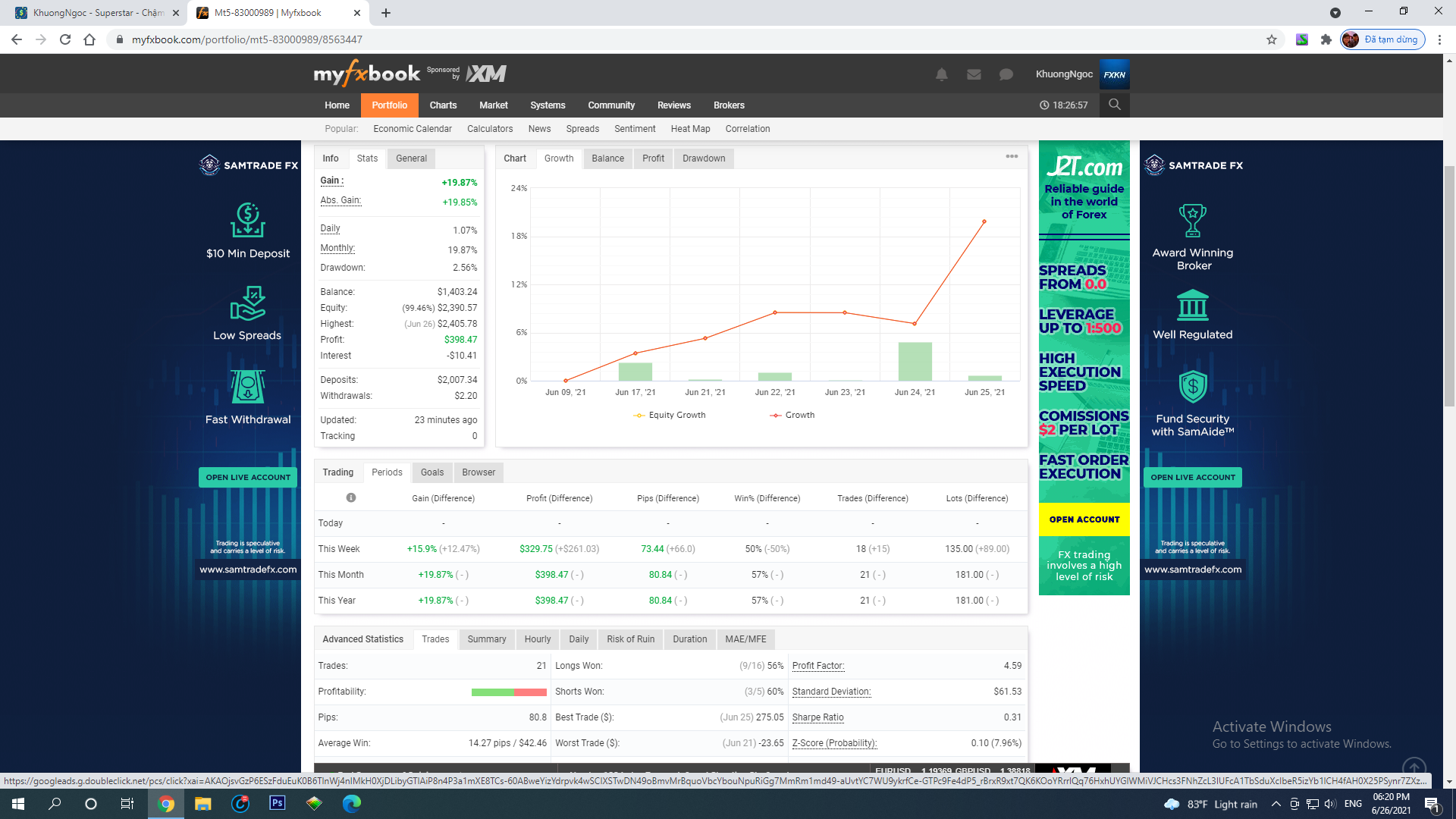Screen dimensions: 1456x819
Task: Open the chart three-dots options menu
Action: (x=1012, y=157)
